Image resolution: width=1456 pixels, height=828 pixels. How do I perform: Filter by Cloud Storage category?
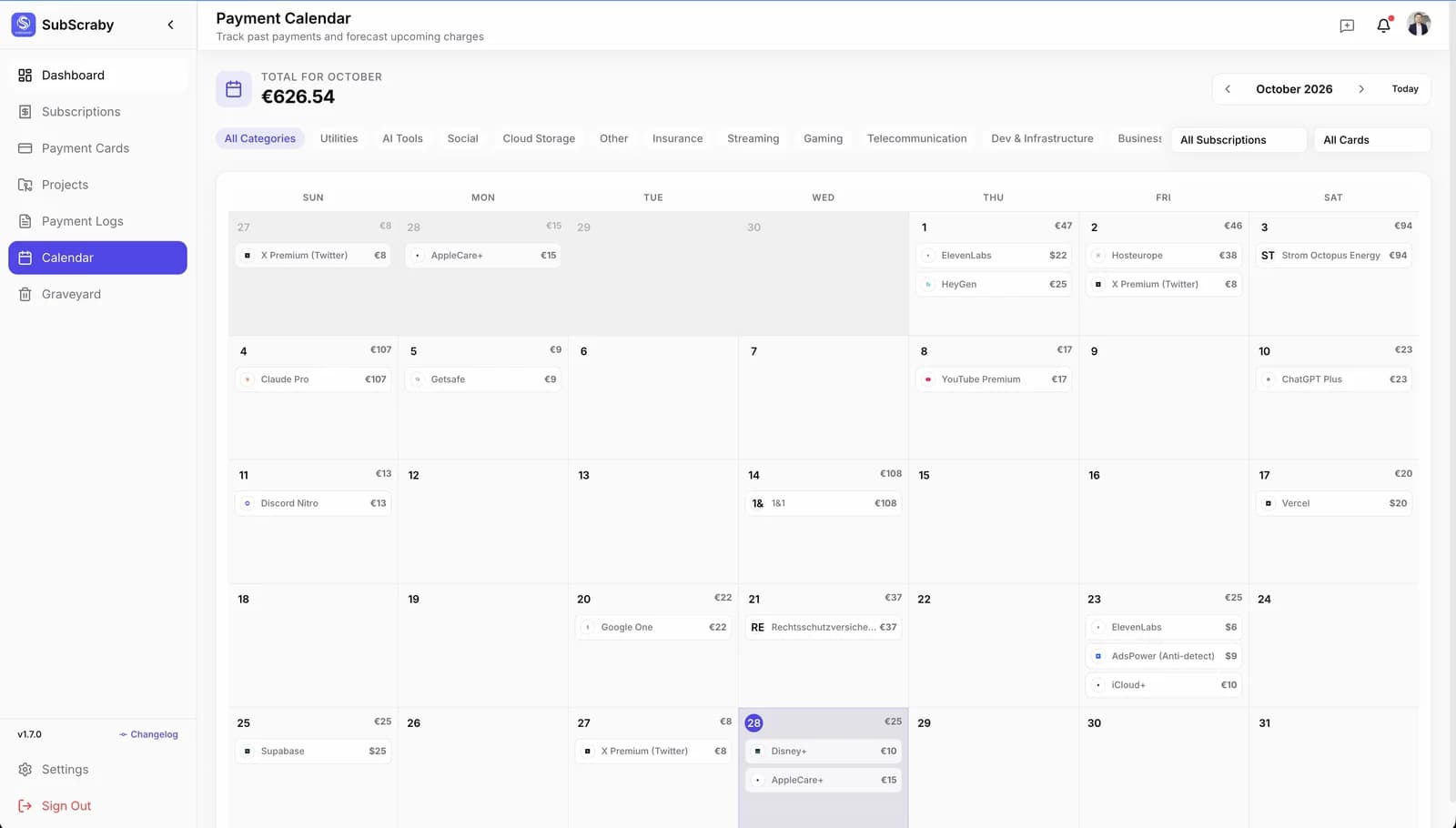coord(539,138)
